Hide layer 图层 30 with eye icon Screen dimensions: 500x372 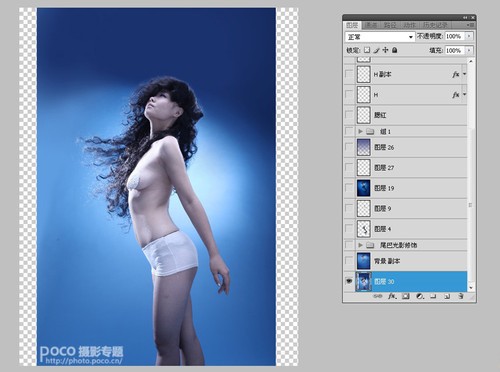point(349,281)
